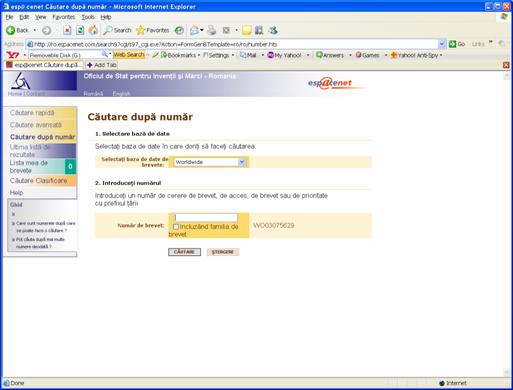Open Yahoo toolbar Settings

[216, 55]
